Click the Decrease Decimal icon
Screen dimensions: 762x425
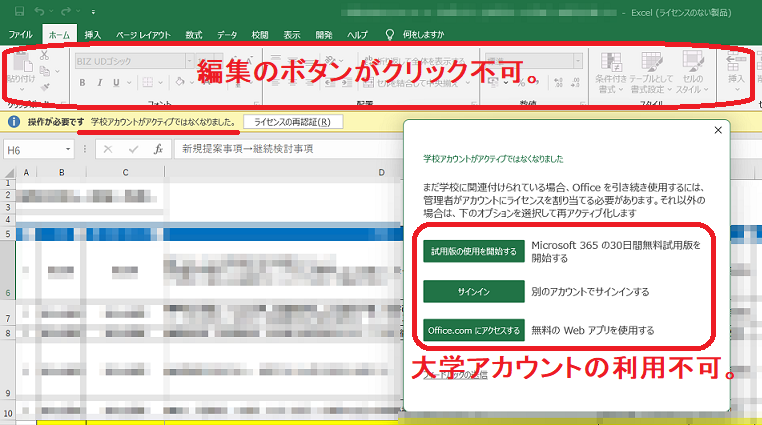tap(575, 82)
